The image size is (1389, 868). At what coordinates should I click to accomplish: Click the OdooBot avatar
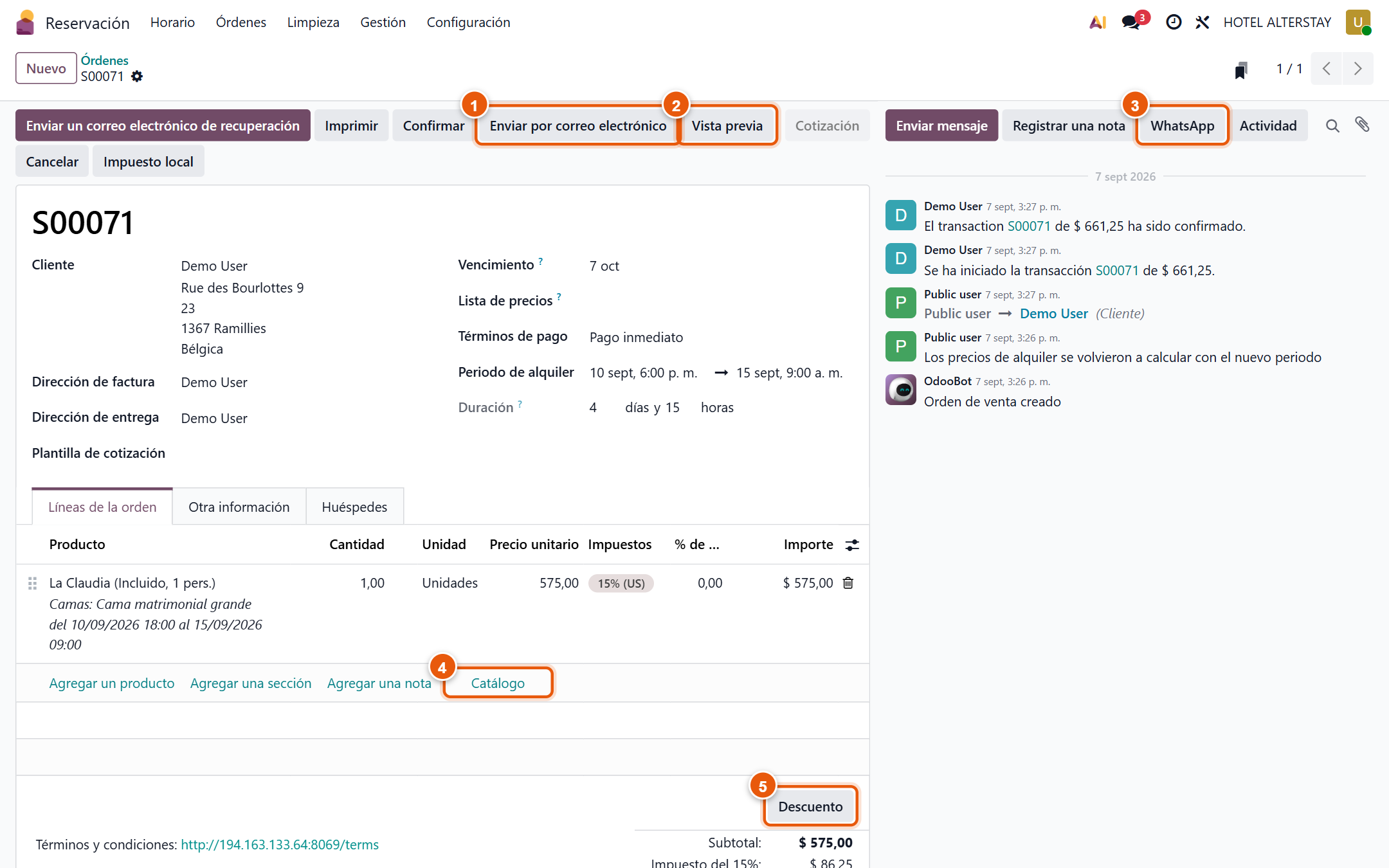coord(901,390)
